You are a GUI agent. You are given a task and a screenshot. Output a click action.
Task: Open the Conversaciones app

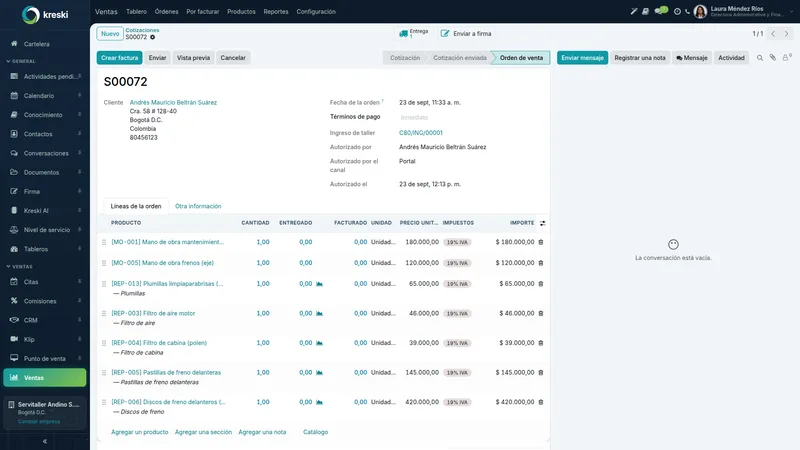coord(45,153)
